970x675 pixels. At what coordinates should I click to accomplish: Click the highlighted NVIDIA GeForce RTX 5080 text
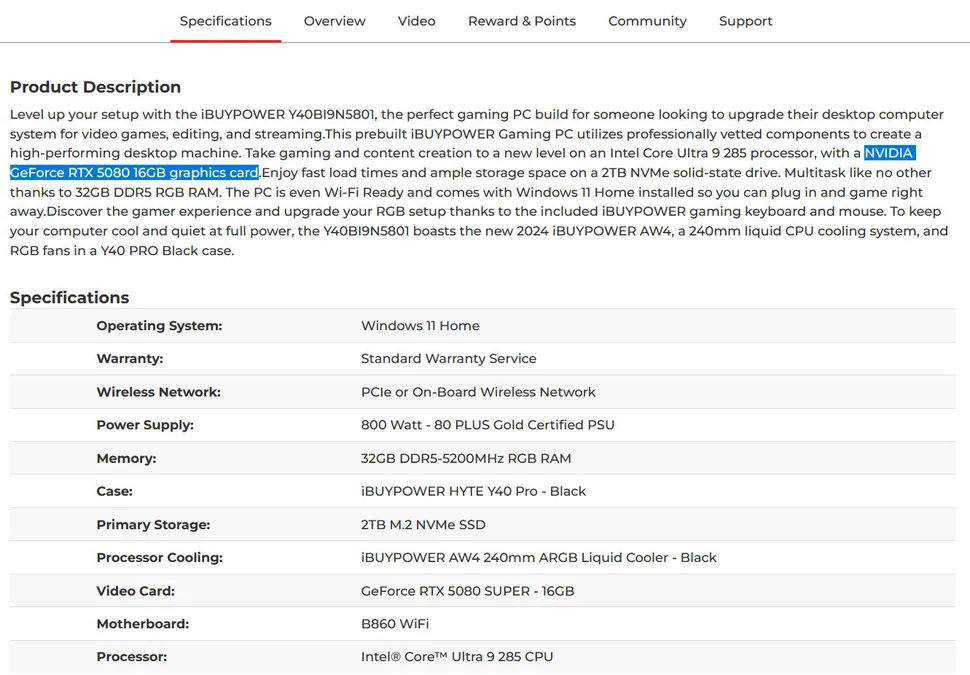click(x=134, y=173)
